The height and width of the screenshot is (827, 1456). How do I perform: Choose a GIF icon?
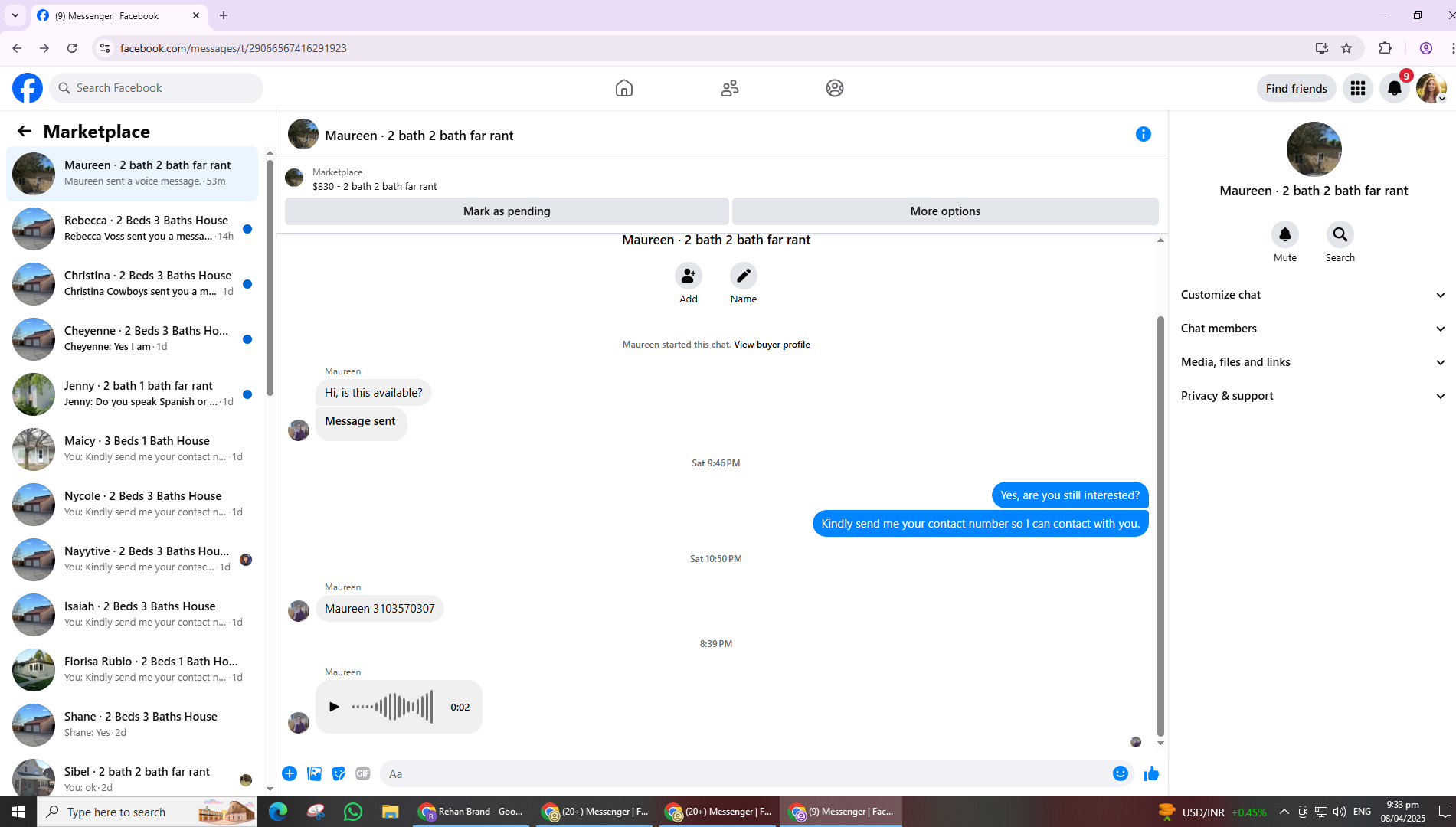[363, 773]
